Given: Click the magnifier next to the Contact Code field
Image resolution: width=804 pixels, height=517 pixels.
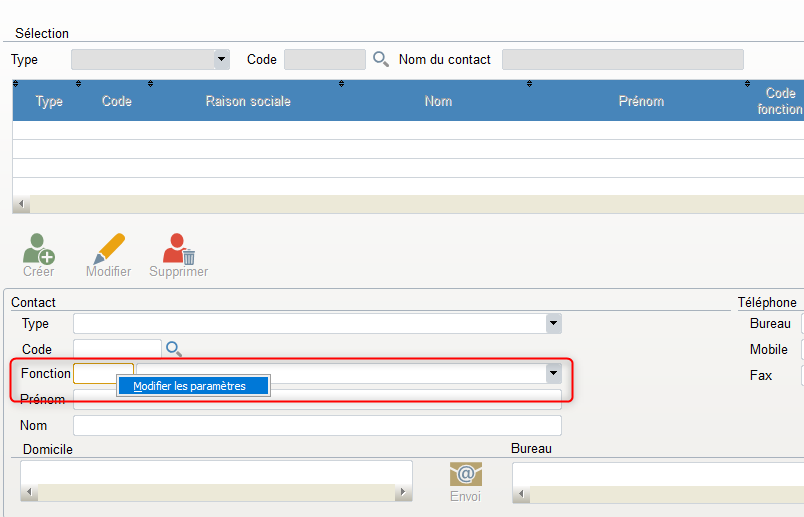Looking at the screenshot, I should 174,349.
